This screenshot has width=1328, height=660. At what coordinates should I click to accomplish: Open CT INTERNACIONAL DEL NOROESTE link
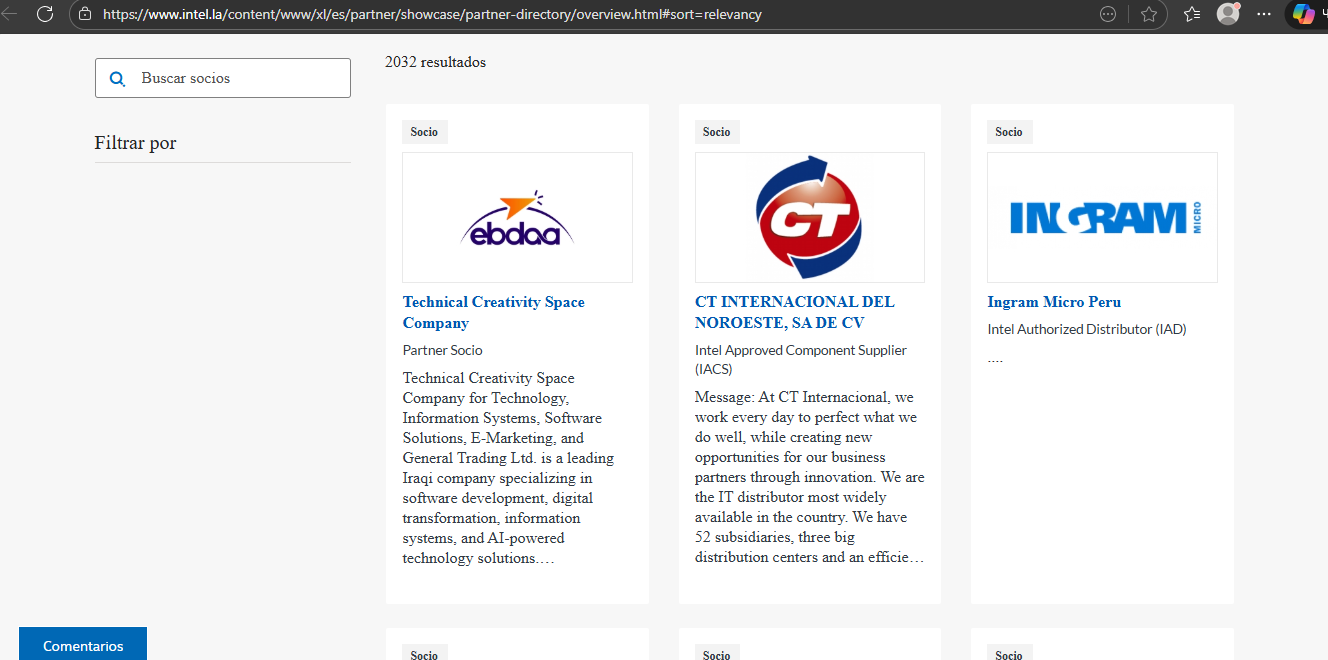pyautogui.click(x=795, y=312)
